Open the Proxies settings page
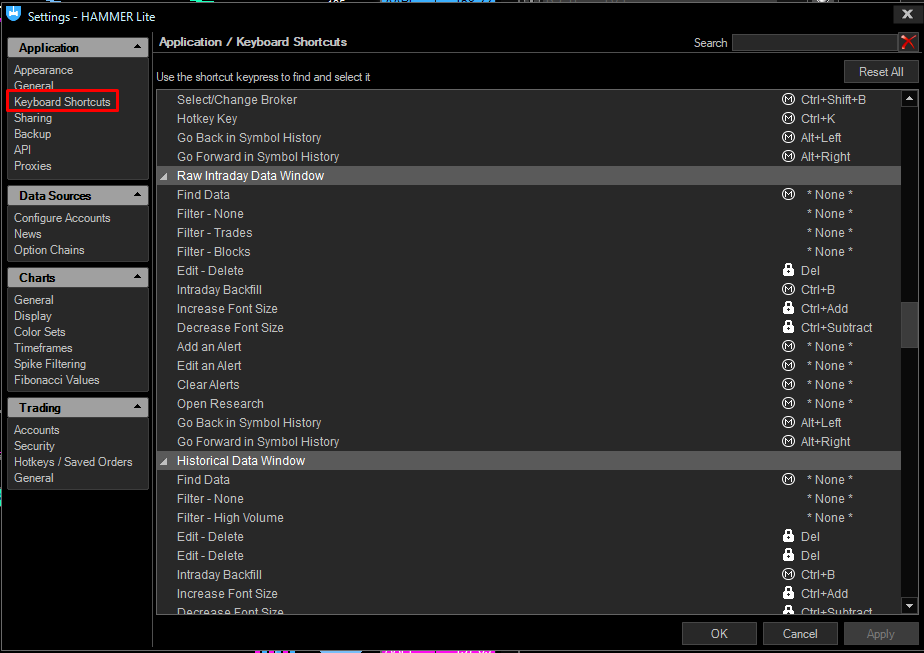 coord(32,166)
